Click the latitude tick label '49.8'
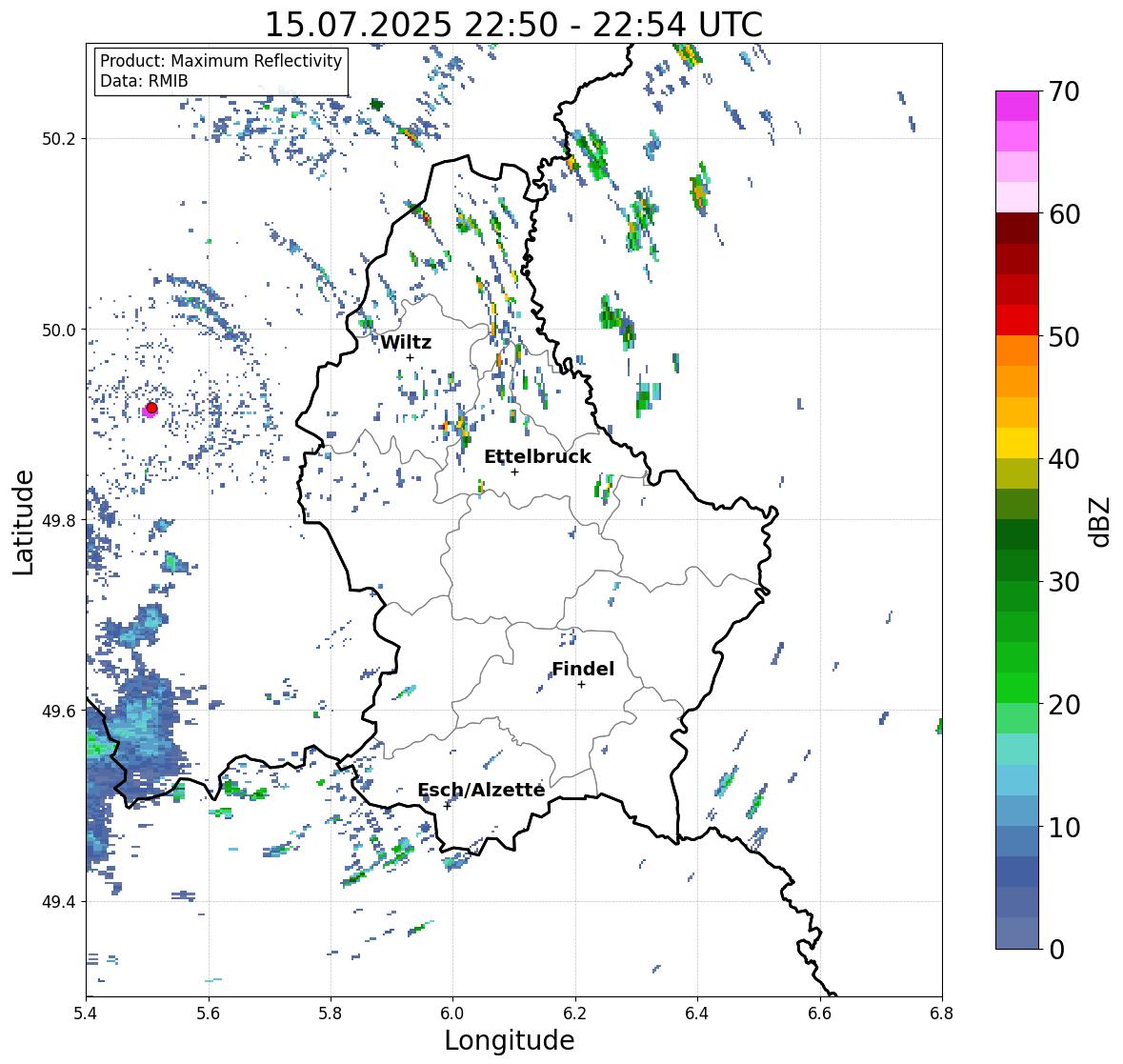1123x1064 pixels. tap(59, 520)
